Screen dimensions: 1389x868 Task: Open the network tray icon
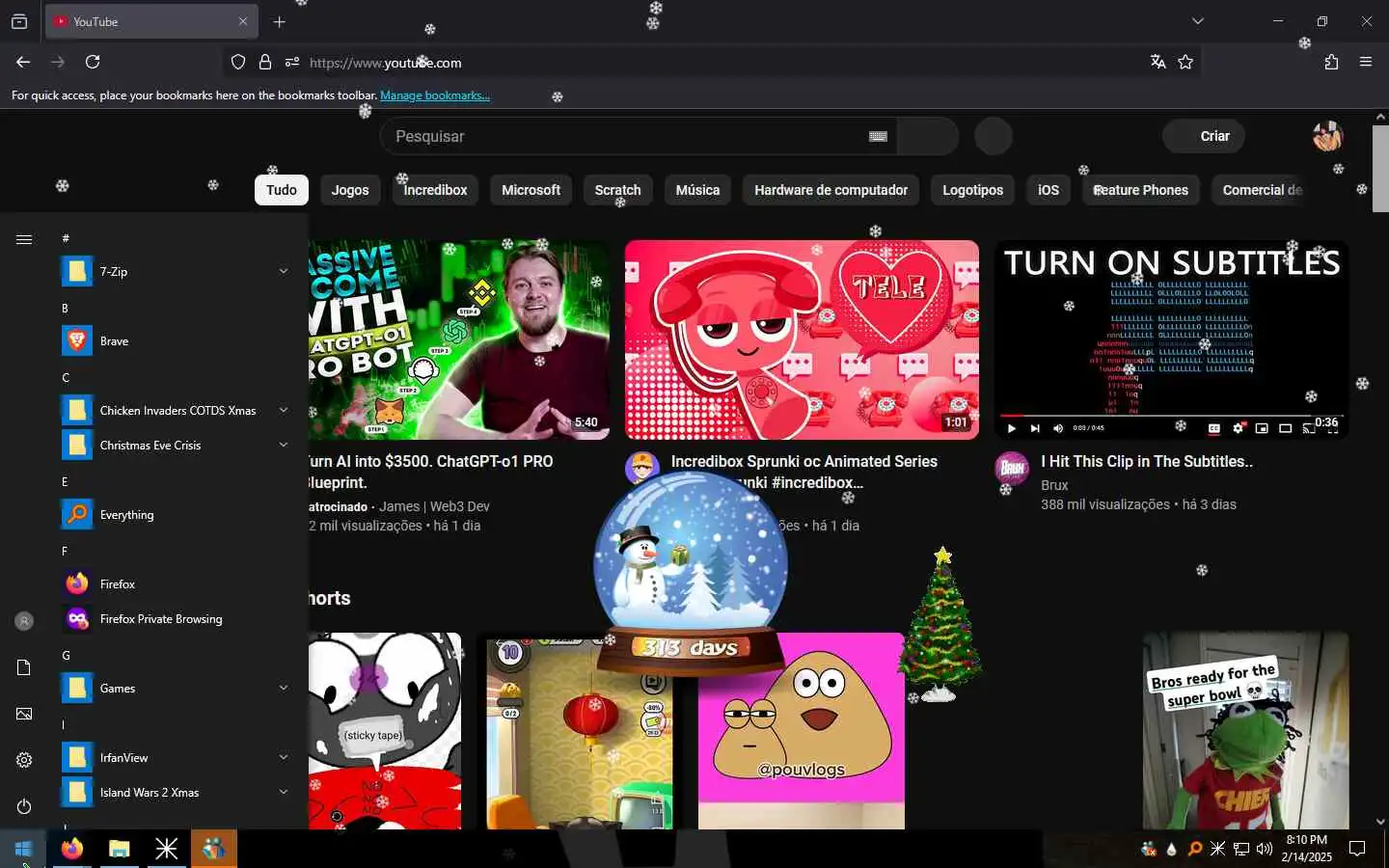click(1241, 849)
